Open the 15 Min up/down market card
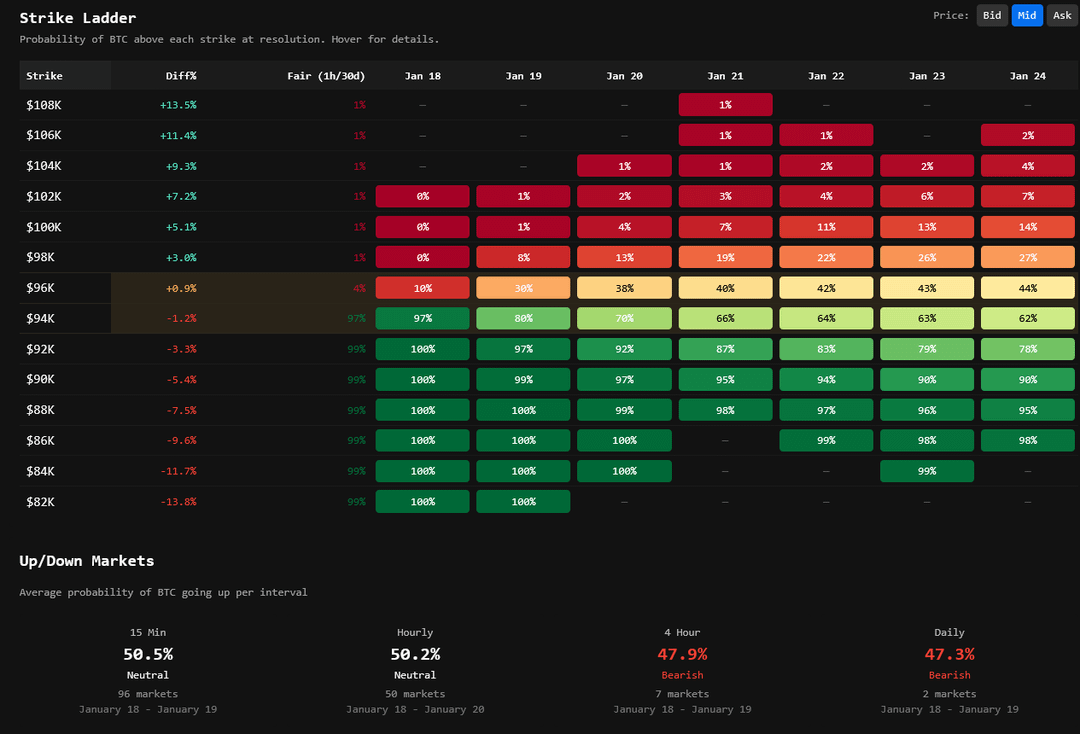 [148, 670]
